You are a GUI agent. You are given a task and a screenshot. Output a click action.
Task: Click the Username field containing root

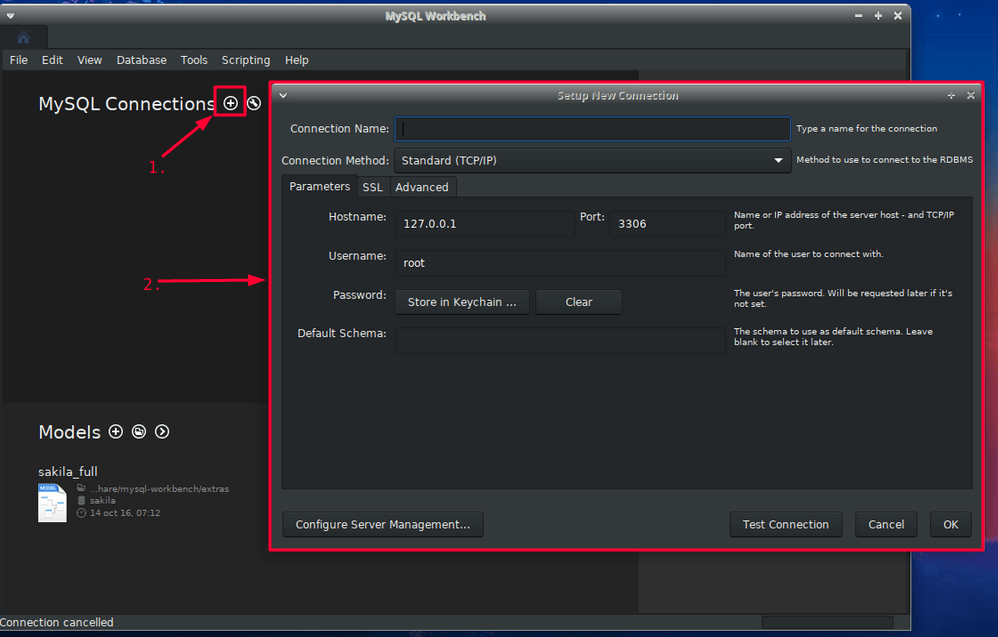coord(560,263)
